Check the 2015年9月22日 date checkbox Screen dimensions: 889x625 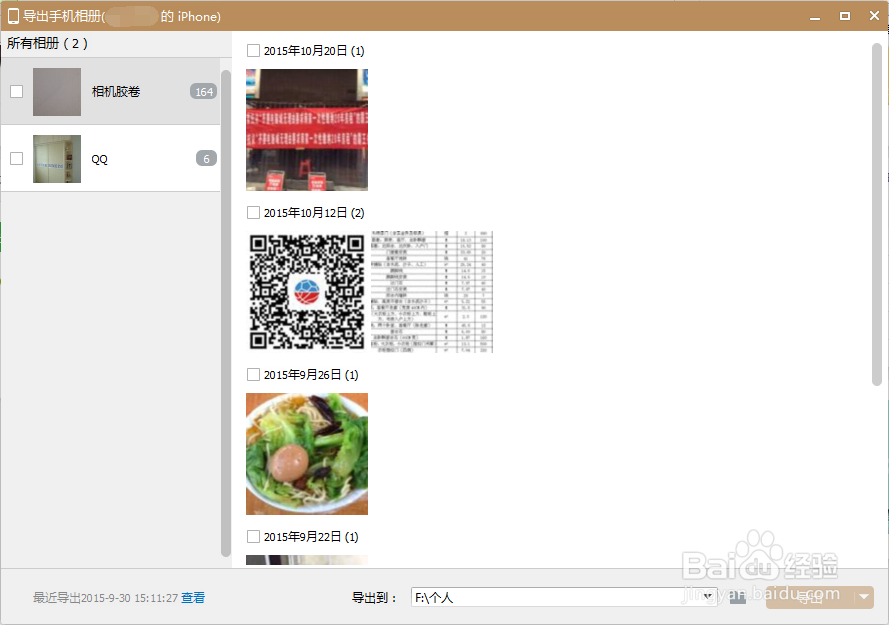click(x=253, y=536)
